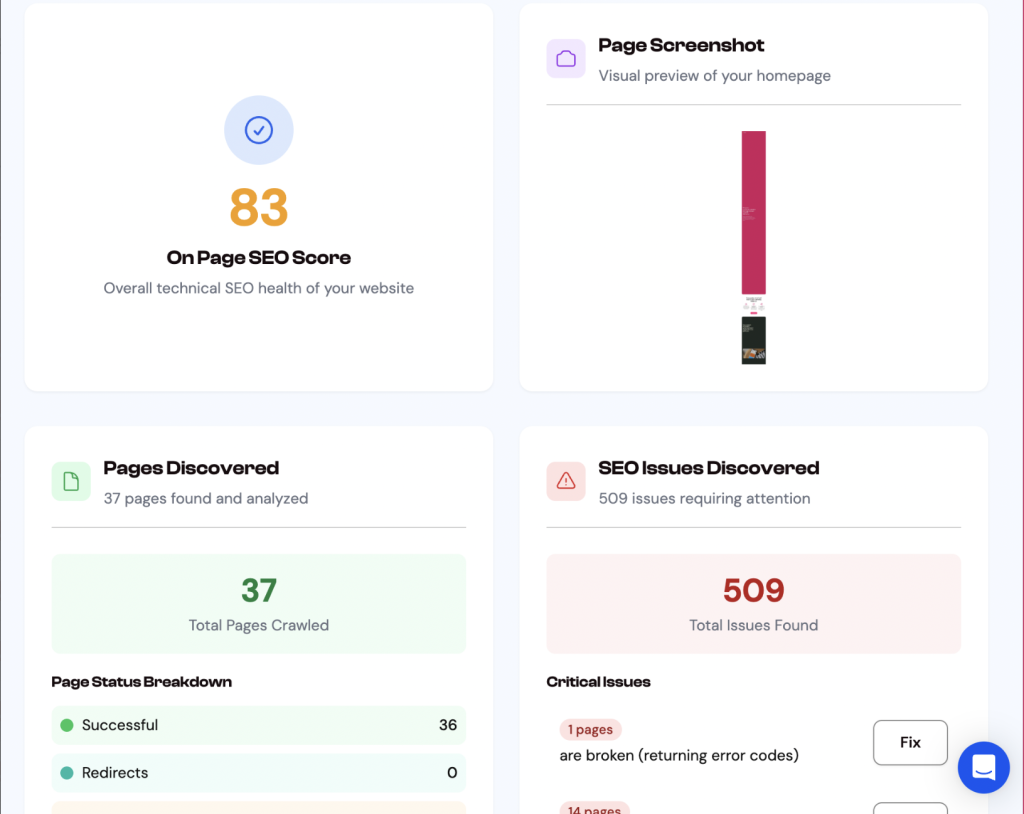
Task: Open the homepage screenshot thumbnail preview
Action: tap(753, 245)
